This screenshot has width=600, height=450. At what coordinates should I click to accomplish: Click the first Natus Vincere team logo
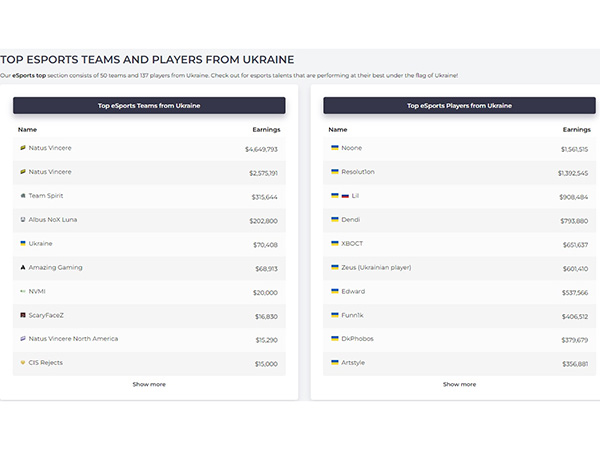23,148
